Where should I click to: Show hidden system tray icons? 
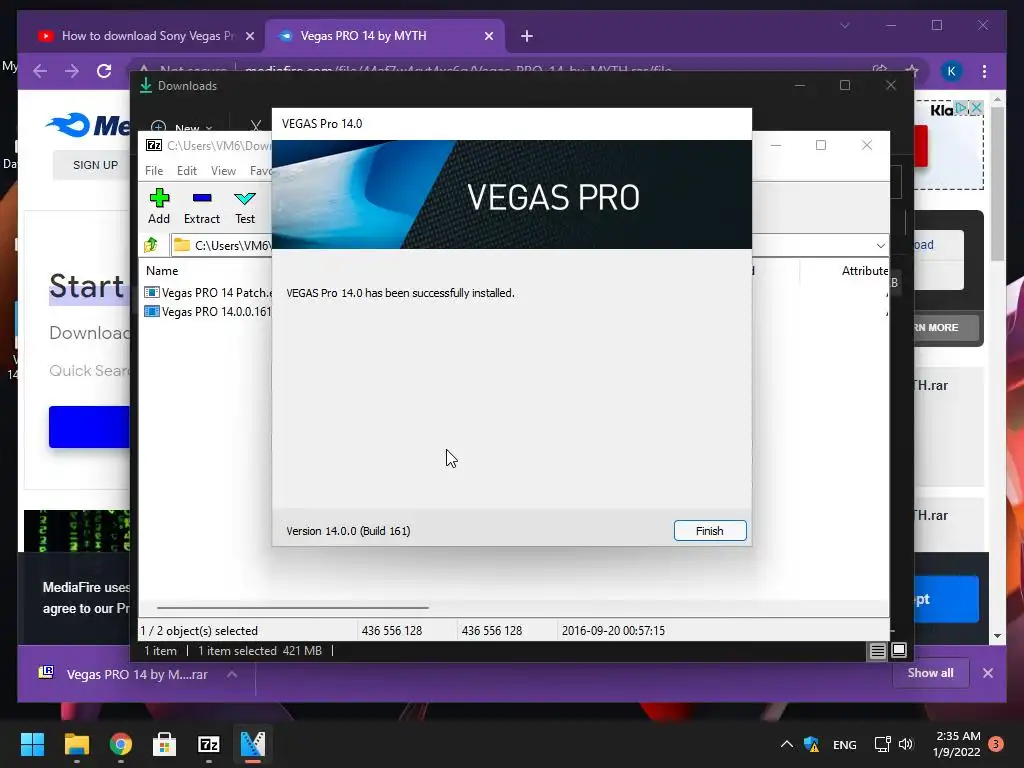click(787, 744)
